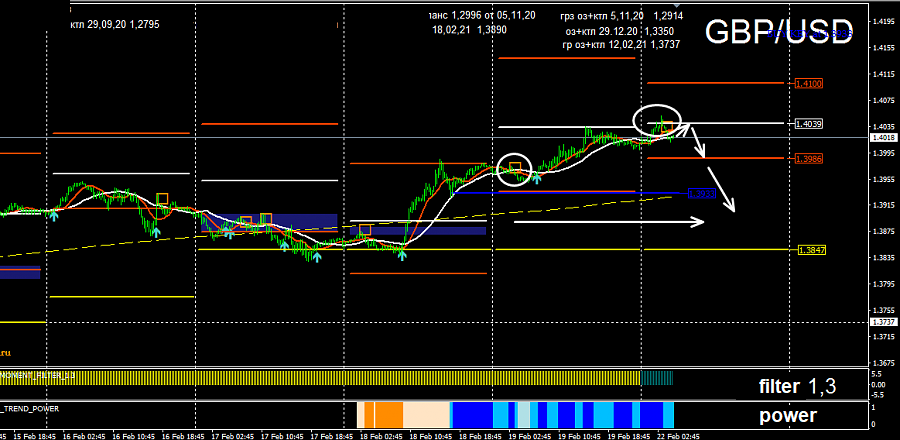900x440 pixels.
Task: Click the 1.3675 price axis value
Action: [x=884, y=363]
